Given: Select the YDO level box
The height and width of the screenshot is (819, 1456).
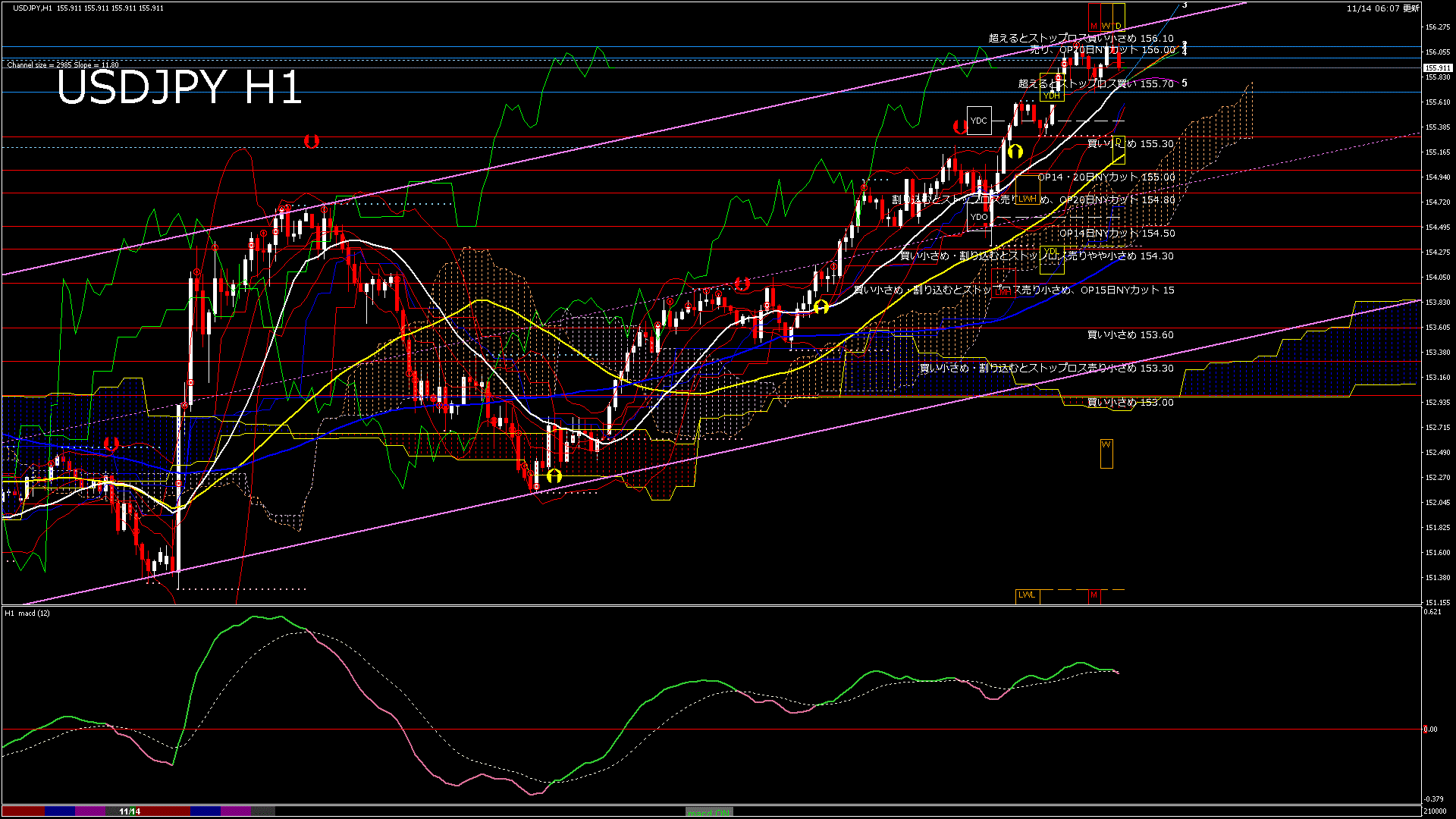Looking at the screenshot, I should (x=979, y=218).
